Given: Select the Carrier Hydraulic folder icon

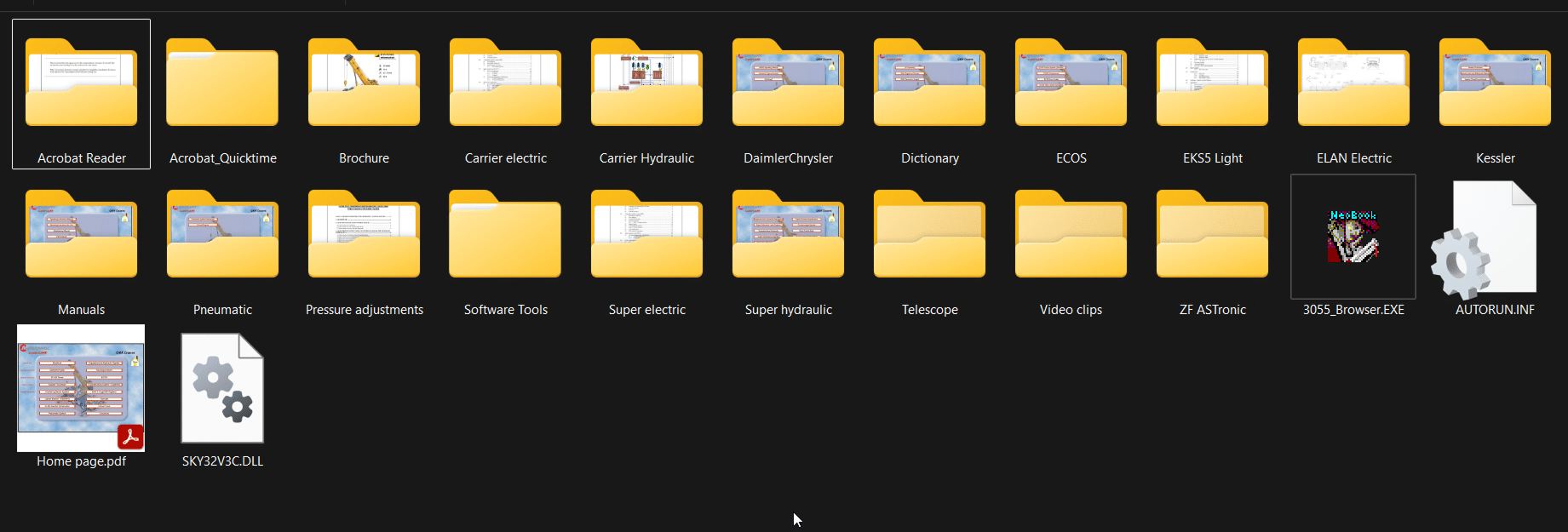Looking at the screenshot, I should click(x=647, y=83).
